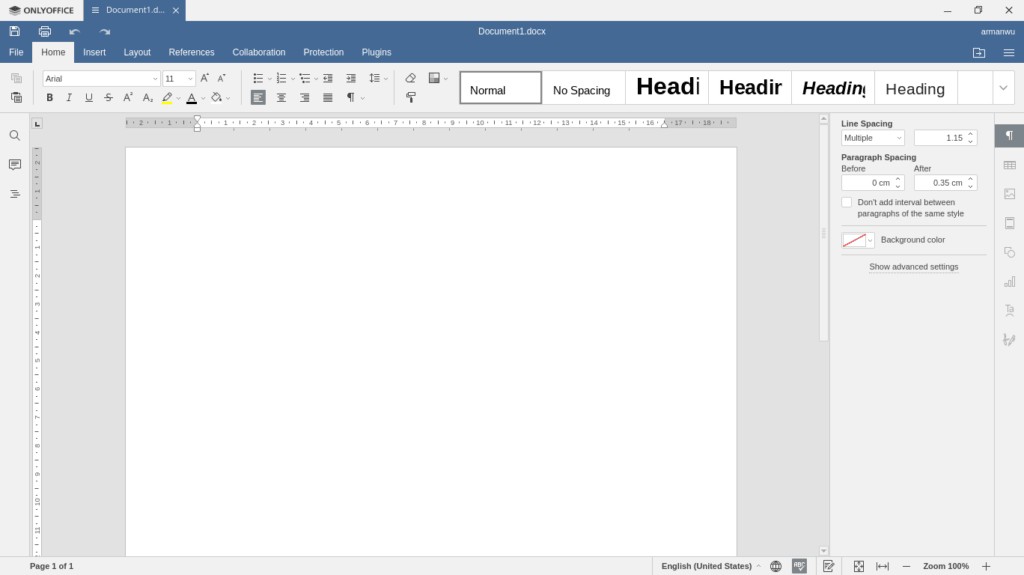Click Show advanced settings link
This screenshot has width=1024, height=575.
click(x=913, y=267)
